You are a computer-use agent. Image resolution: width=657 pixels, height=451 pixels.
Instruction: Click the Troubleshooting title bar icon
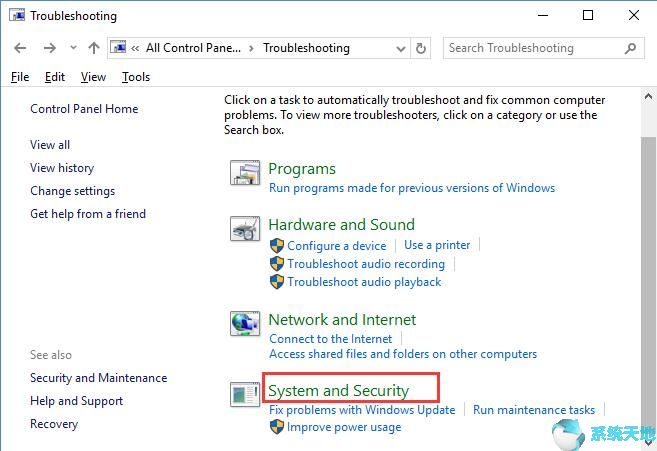(x=17, y=16)
